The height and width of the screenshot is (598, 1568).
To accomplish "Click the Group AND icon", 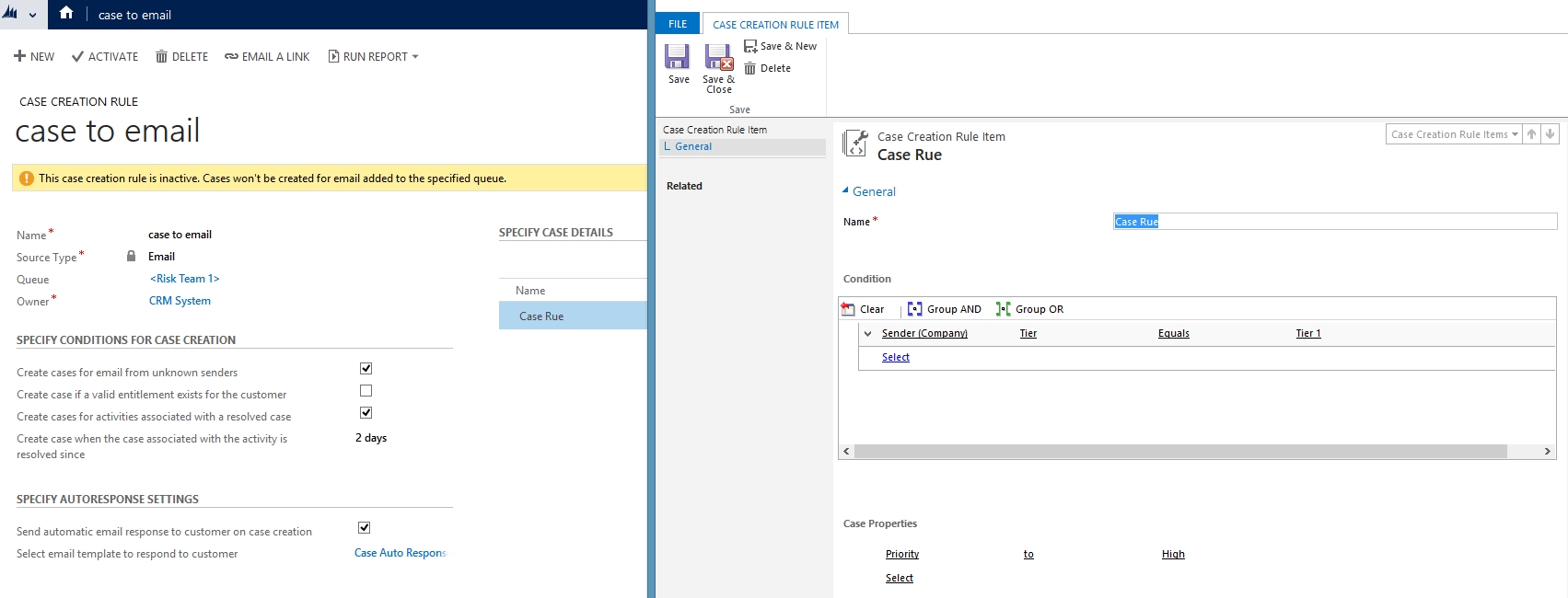I will [x=914, y=309].
